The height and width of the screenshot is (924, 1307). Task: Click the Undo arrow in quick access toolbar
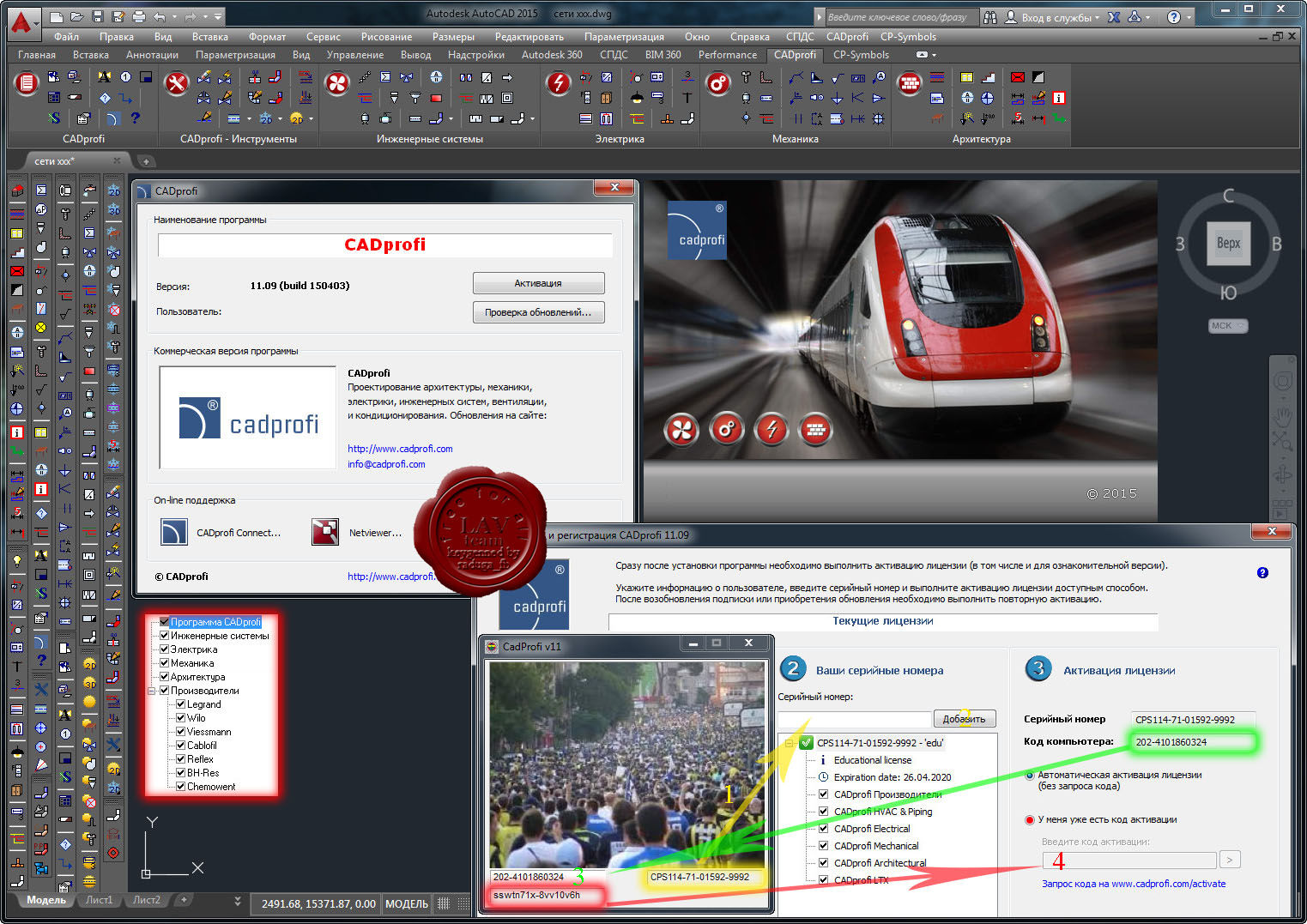click(x=160, y=16)
